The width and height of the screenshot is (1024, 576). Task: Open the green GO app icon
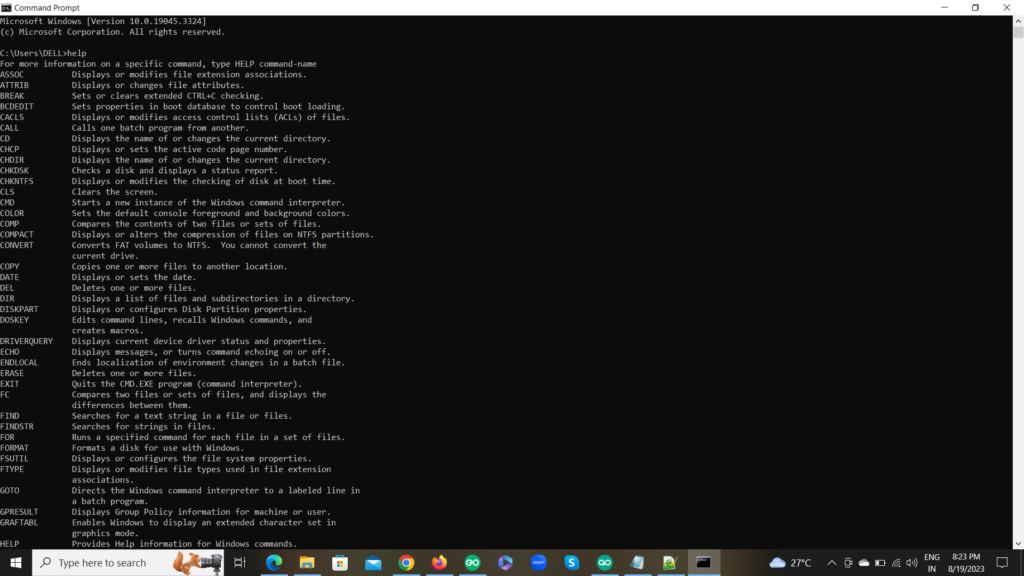pos(472,562)
